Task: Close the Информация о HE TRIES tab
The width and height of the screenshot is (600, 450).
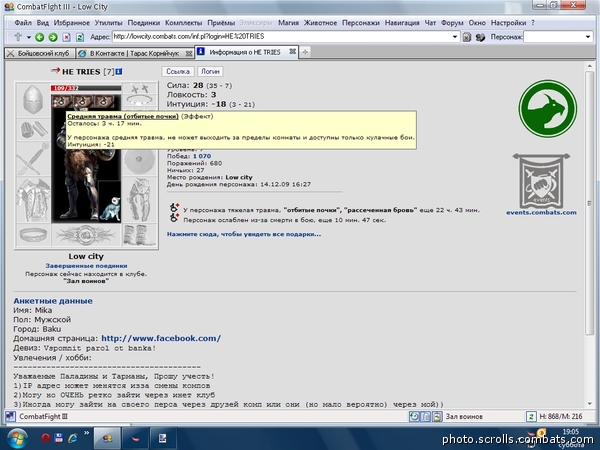Action: coord(292,51)
